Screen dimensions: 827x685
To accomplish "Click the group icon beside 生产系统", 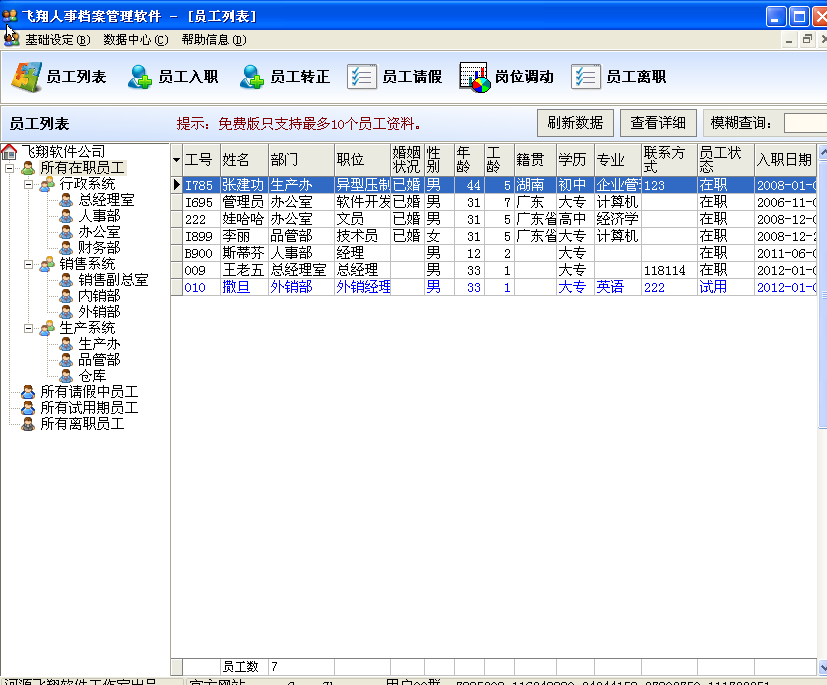I will point(47,328).
